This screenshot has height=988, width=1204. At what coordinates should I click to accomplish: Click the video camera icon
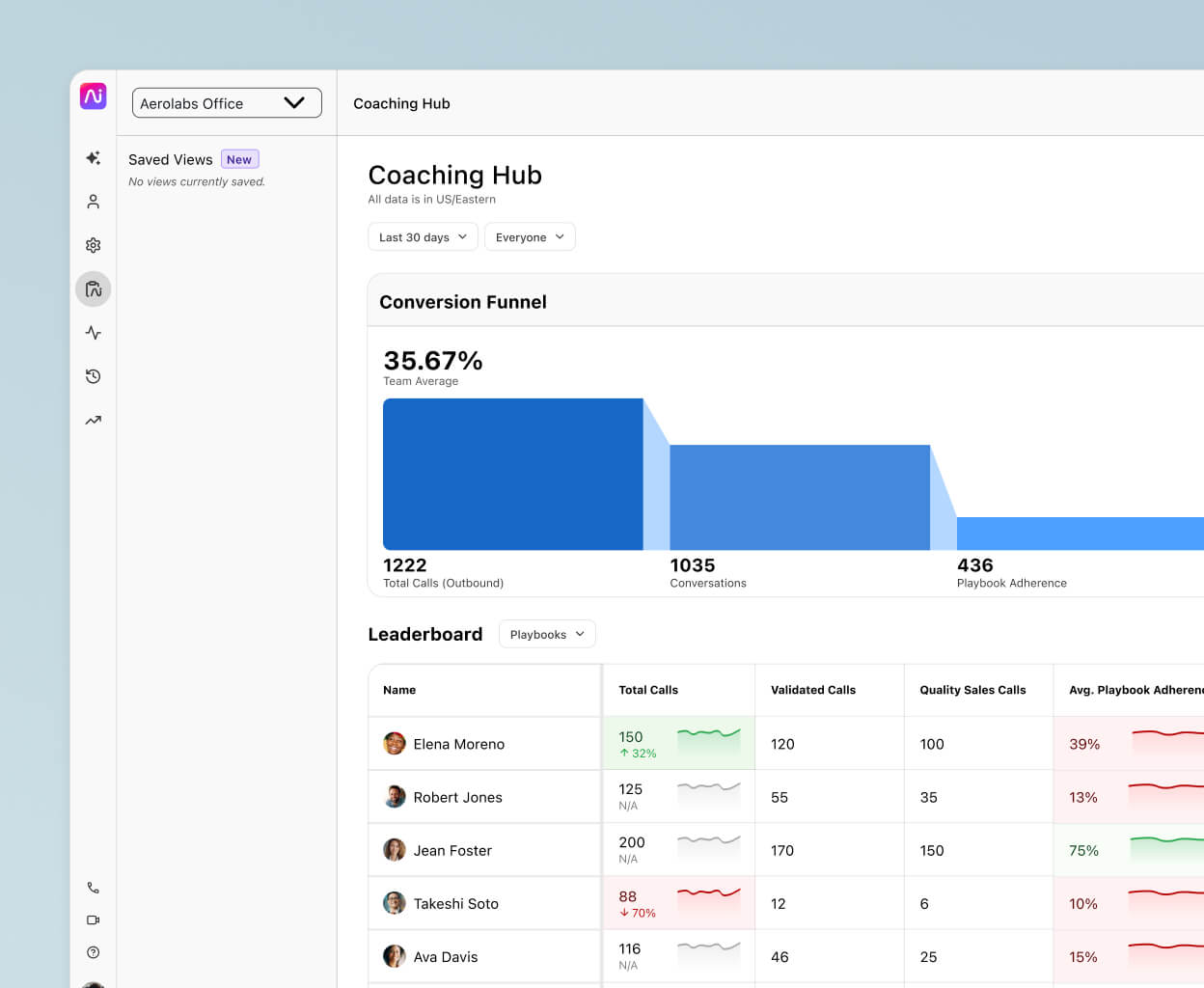[93, 919]
